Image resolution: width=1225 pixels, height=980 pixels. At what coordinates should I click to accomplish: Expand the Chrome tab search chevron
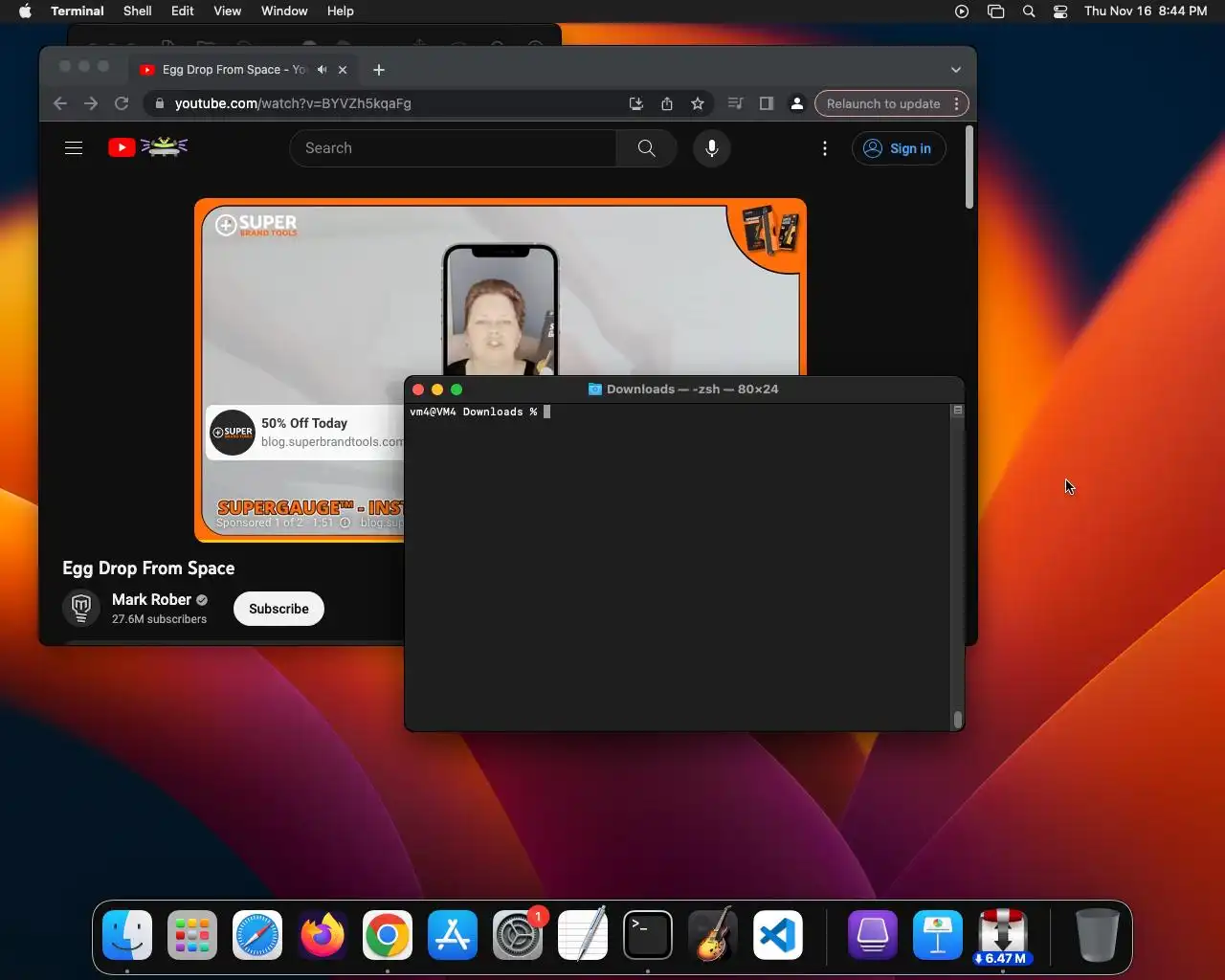[955, 70]
